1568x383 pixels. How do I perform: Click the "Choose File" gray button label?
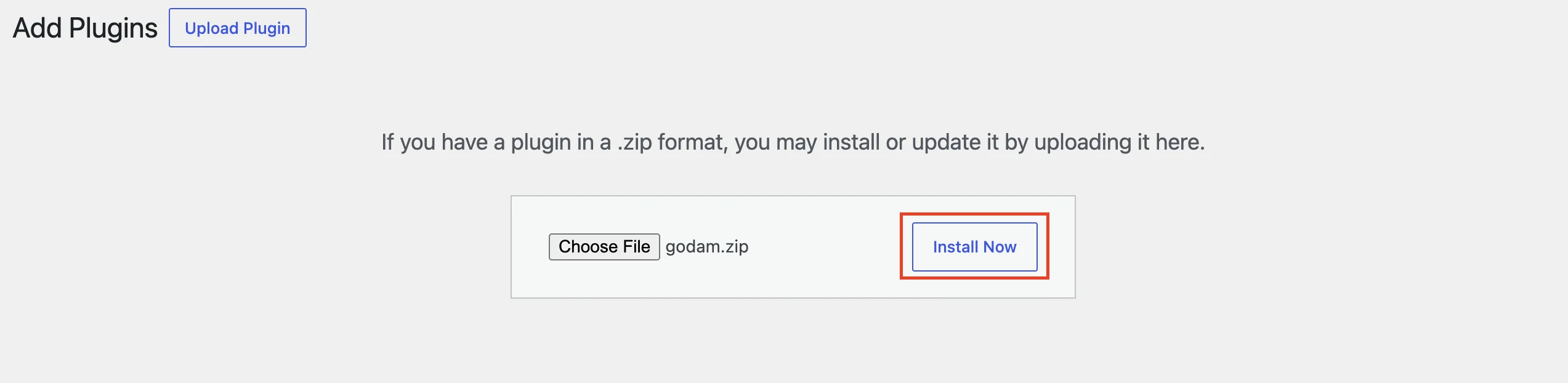click(x=604, y=247)
